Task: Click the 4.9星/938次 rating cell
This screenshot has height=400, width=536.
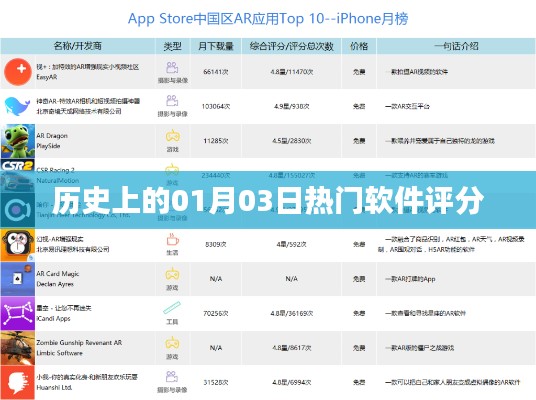Action: (292, 106)
